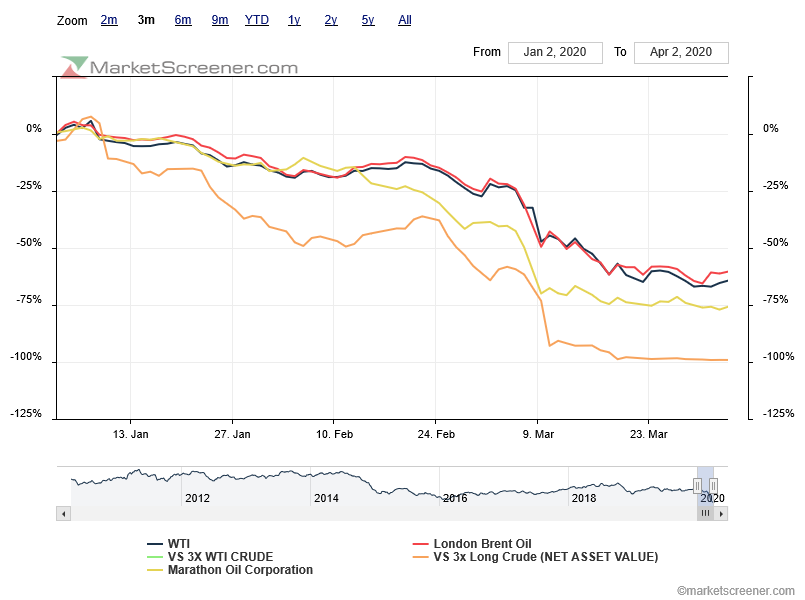Select the All zoom range
The height and width of the screenshot is (600, 805).
tap(405, 20)
